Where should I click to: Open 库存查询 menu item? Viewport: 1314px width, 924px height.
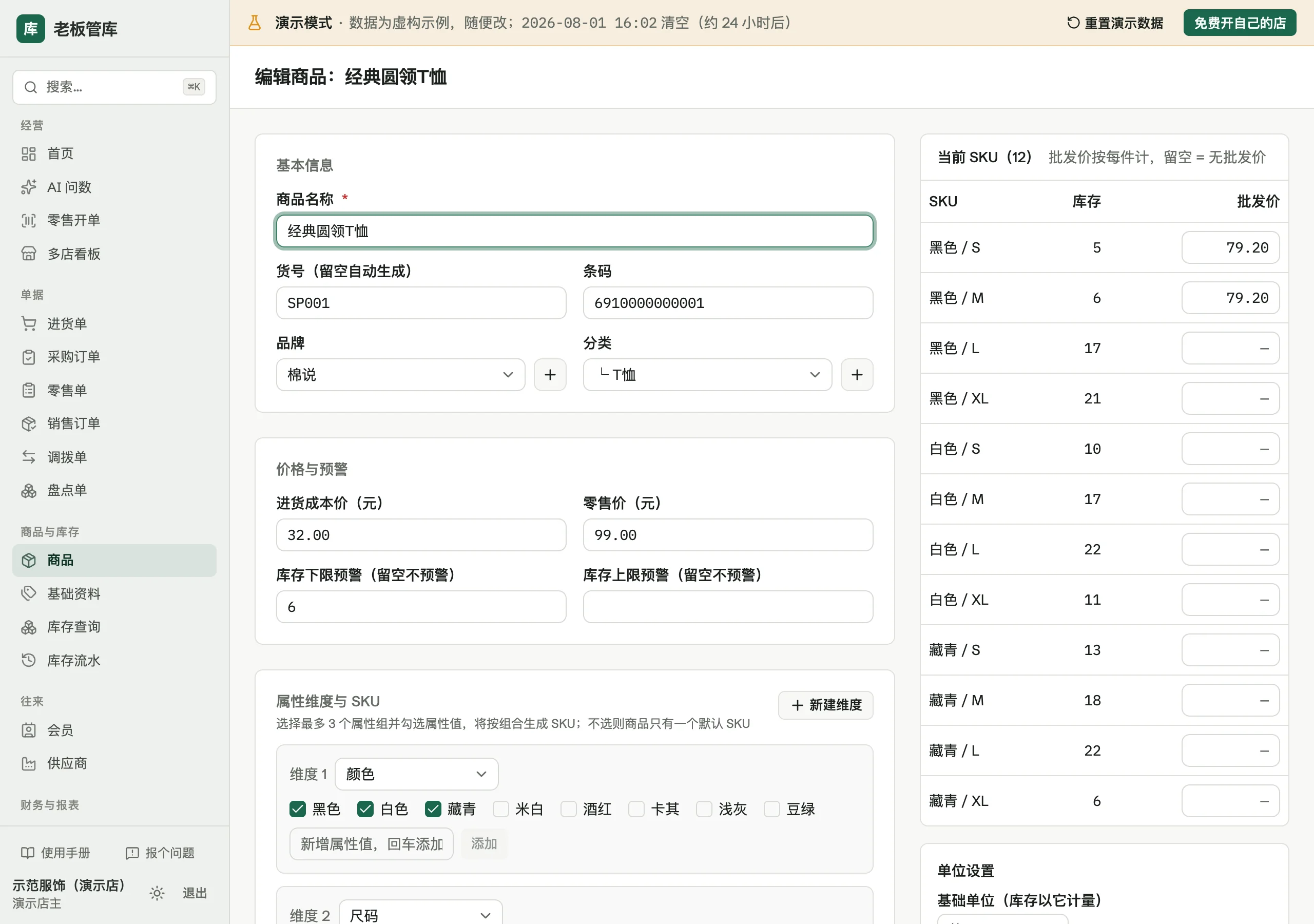(114, 627)
